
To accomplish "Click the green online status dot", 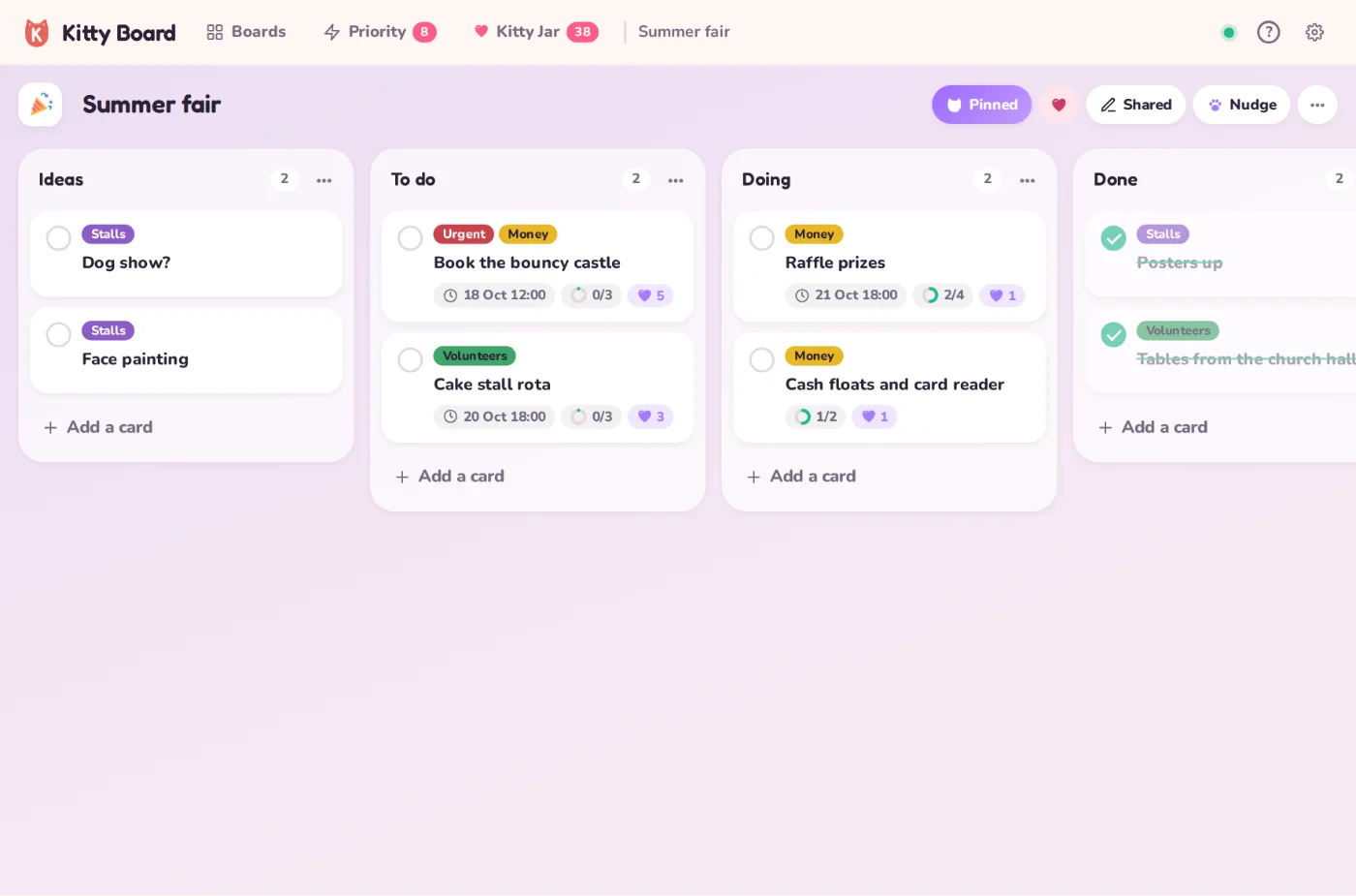I will [1228, 33].
